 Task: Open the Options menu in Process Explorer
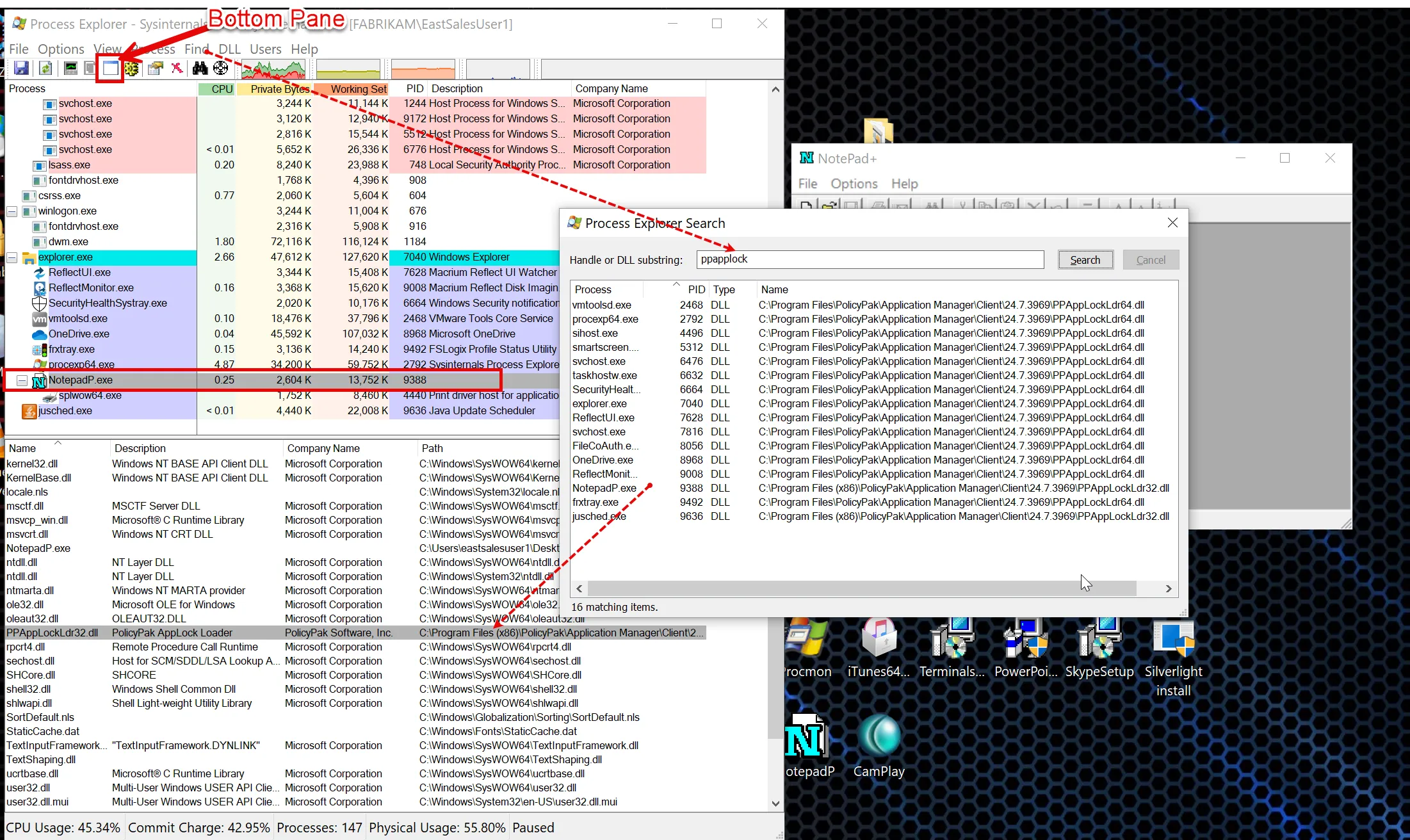pos(61,49)
